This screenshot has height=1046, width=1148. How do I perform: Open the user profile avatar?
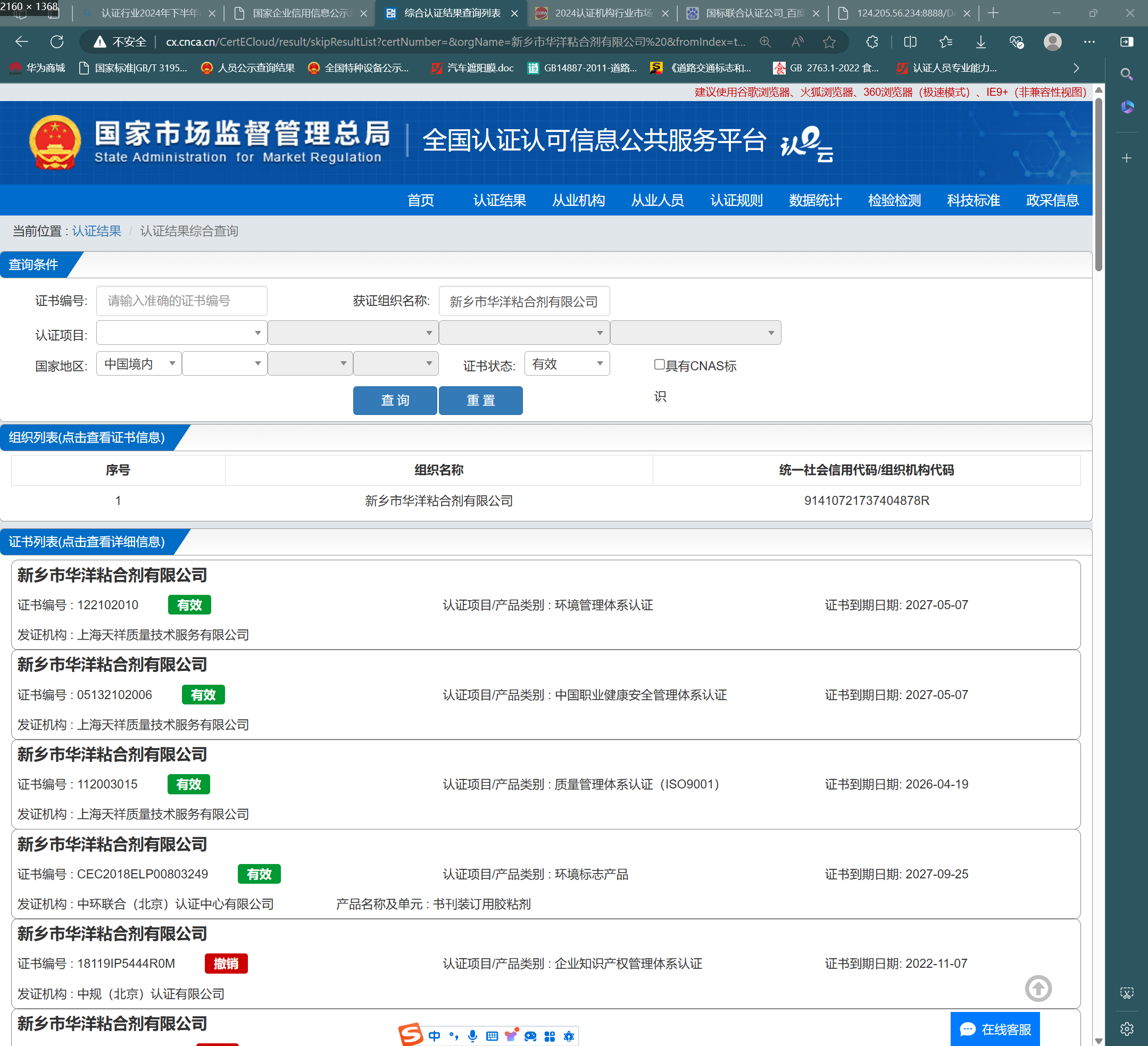point(1052,41)
